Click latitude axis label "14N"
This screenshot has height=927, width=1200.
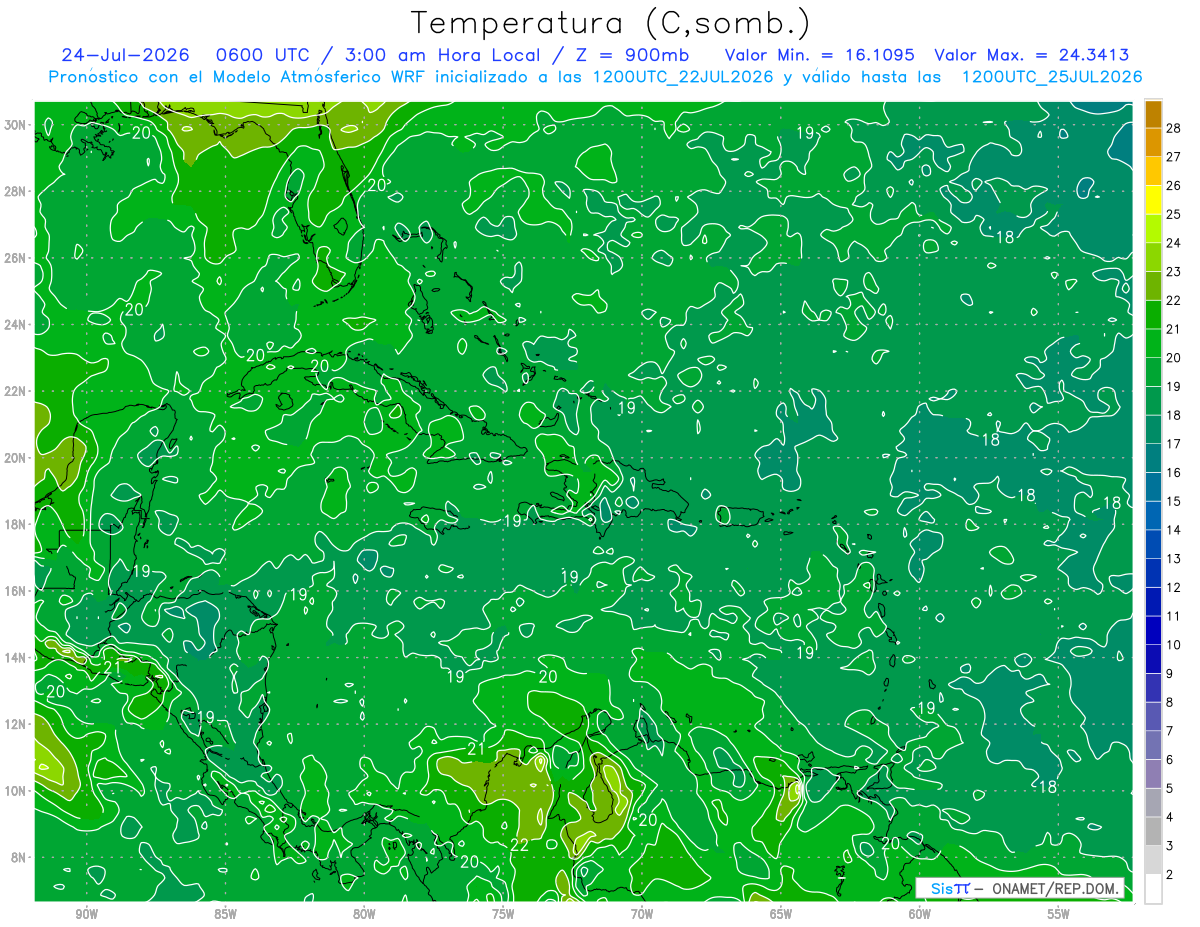(15, 658)
